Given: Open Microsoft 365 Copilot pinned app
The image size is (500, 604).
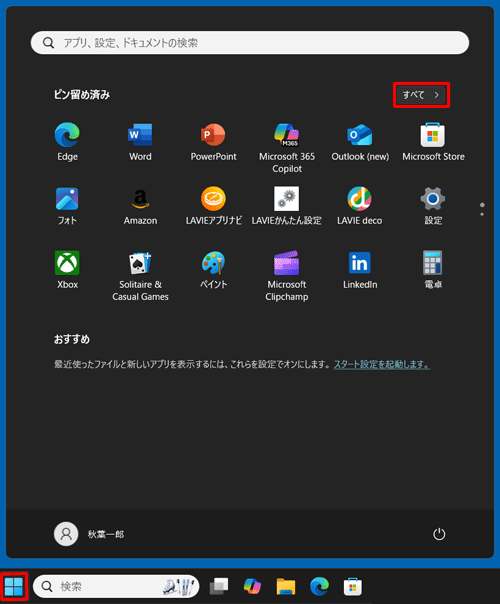Looking at the screenshot, I should (287, 148).
